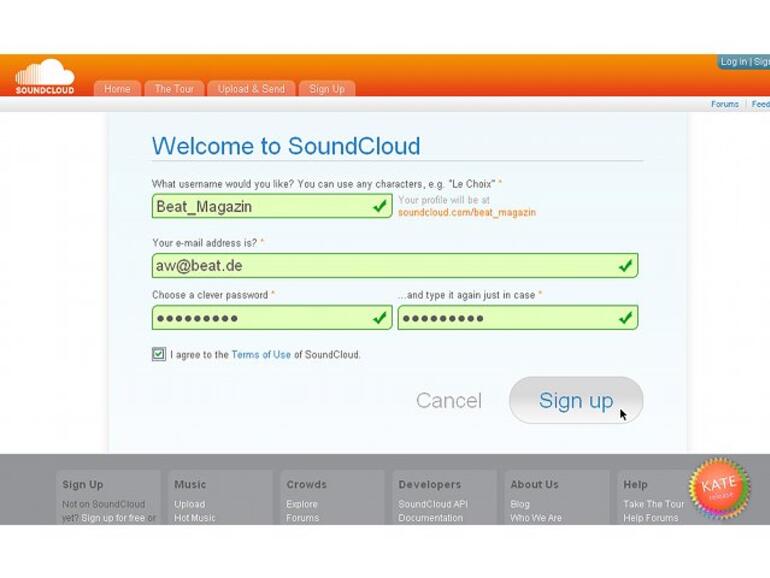Click Take The Tour in footer
The width and height of the screenshot is (770, 578).
click(654, 504)
